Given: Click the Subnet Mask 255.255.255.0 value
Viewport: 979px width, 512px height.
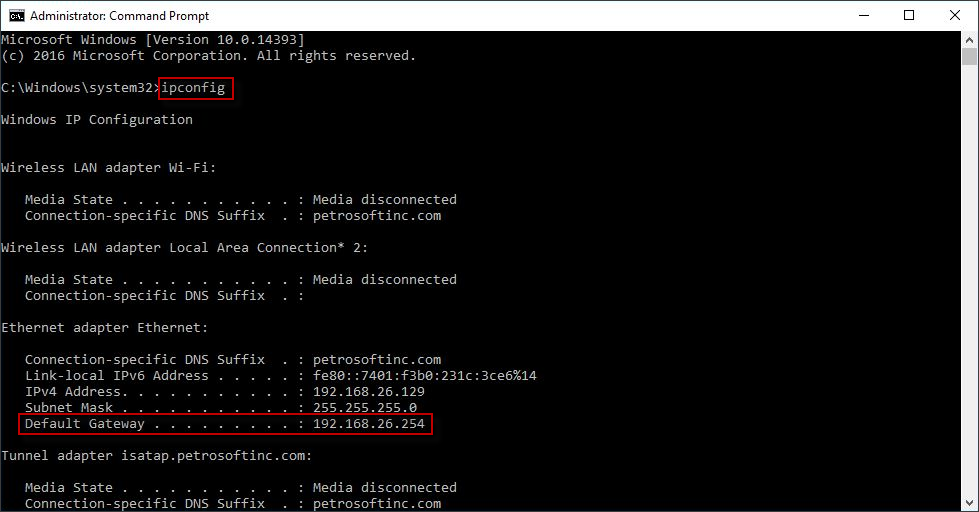Looking at the screenshot, I should point(365,408).
